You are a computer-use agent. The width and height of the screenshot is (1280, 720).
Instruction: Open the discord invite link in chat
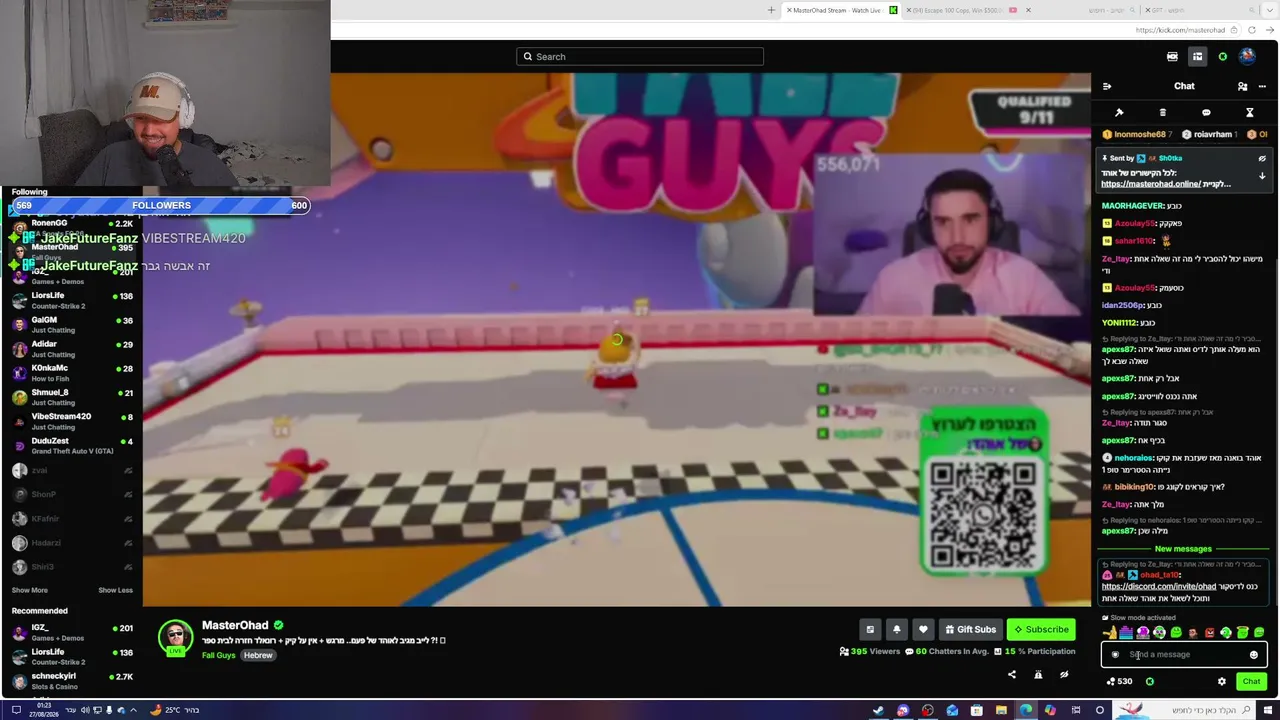[x=1158, y=587]
